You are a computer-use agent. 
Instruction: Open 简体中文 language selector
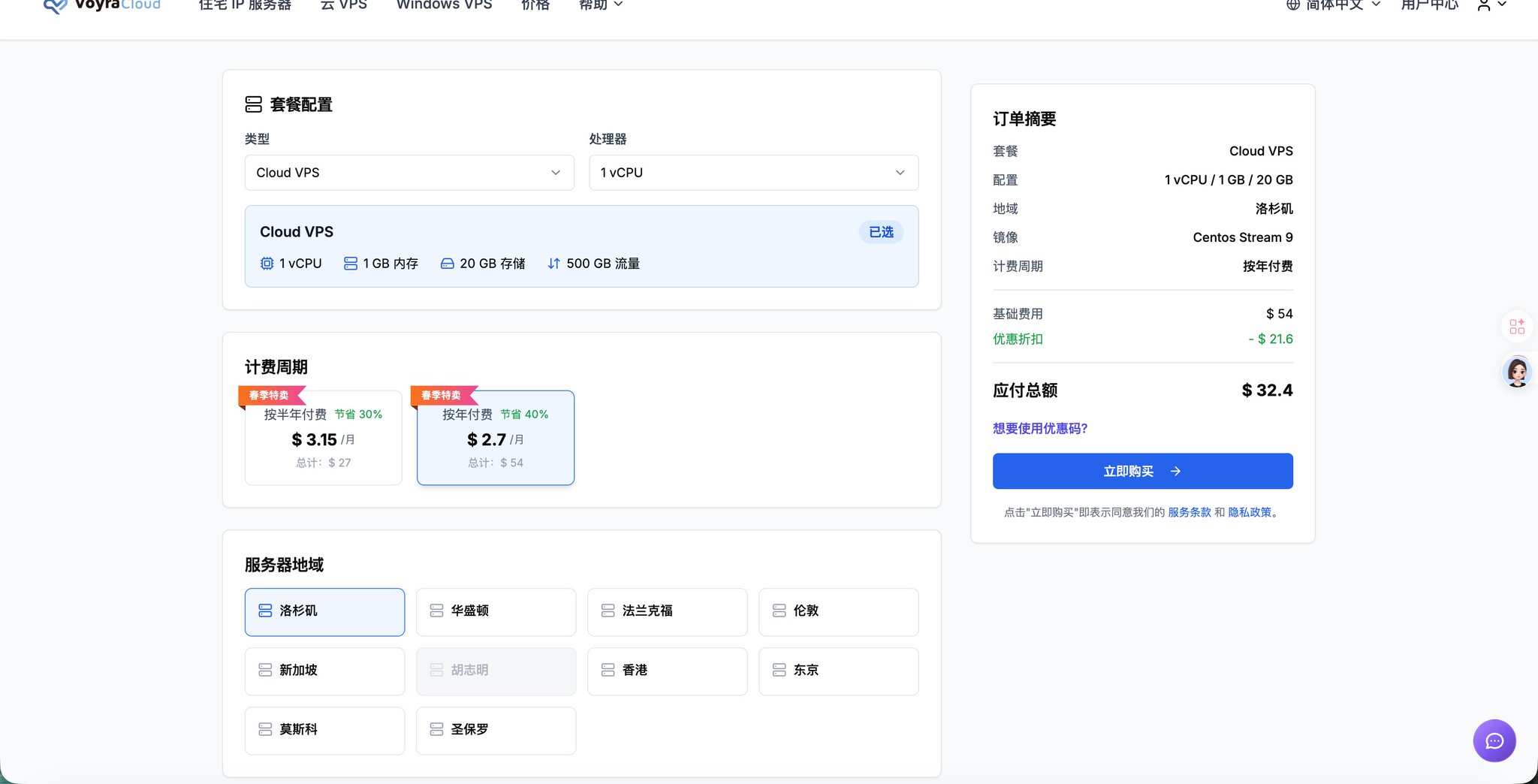pyautogui.click(x=1334, y=5)
